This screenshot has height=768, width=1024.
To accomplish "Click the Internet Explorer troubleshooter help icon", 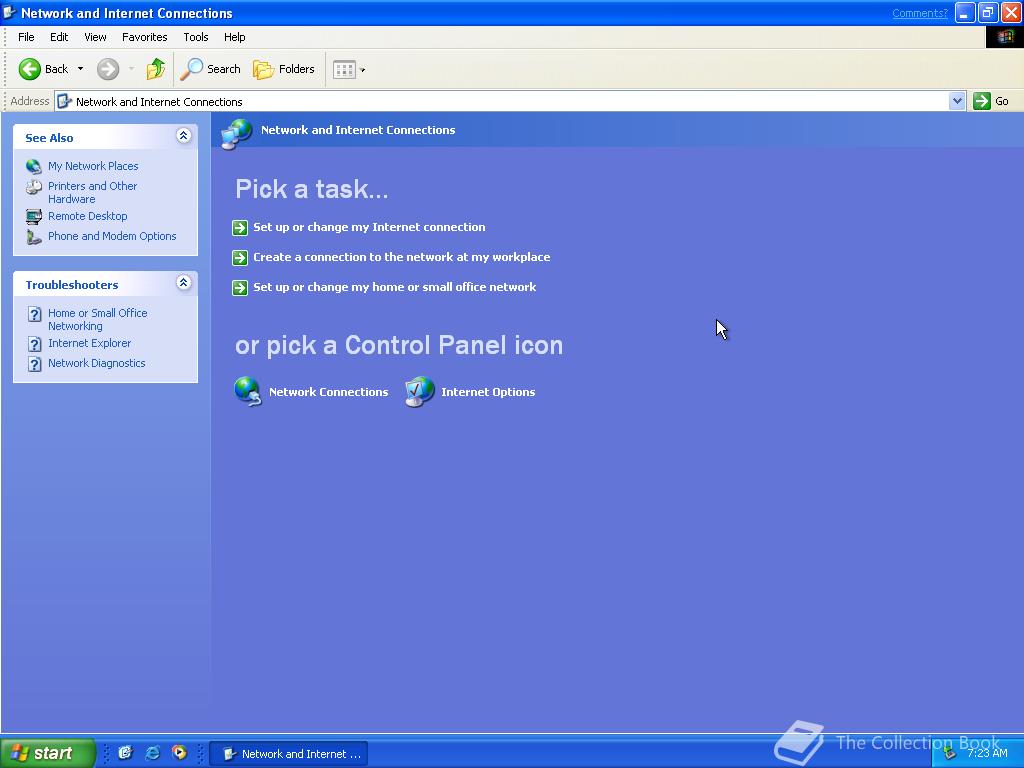I will [x=35, y=344].
